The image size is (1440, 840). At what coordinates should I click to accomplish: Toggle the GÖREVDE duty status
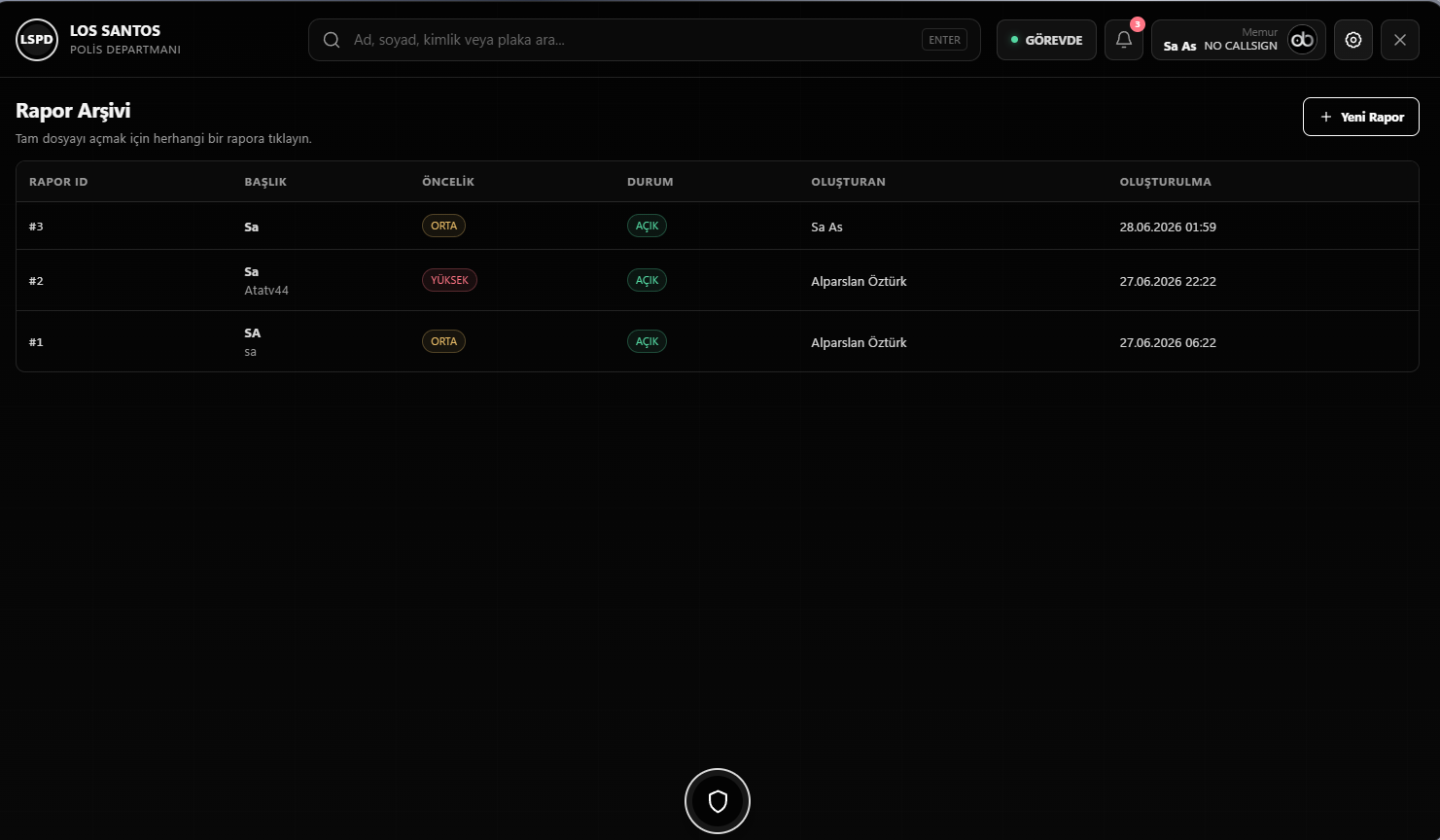[1046, 40]
